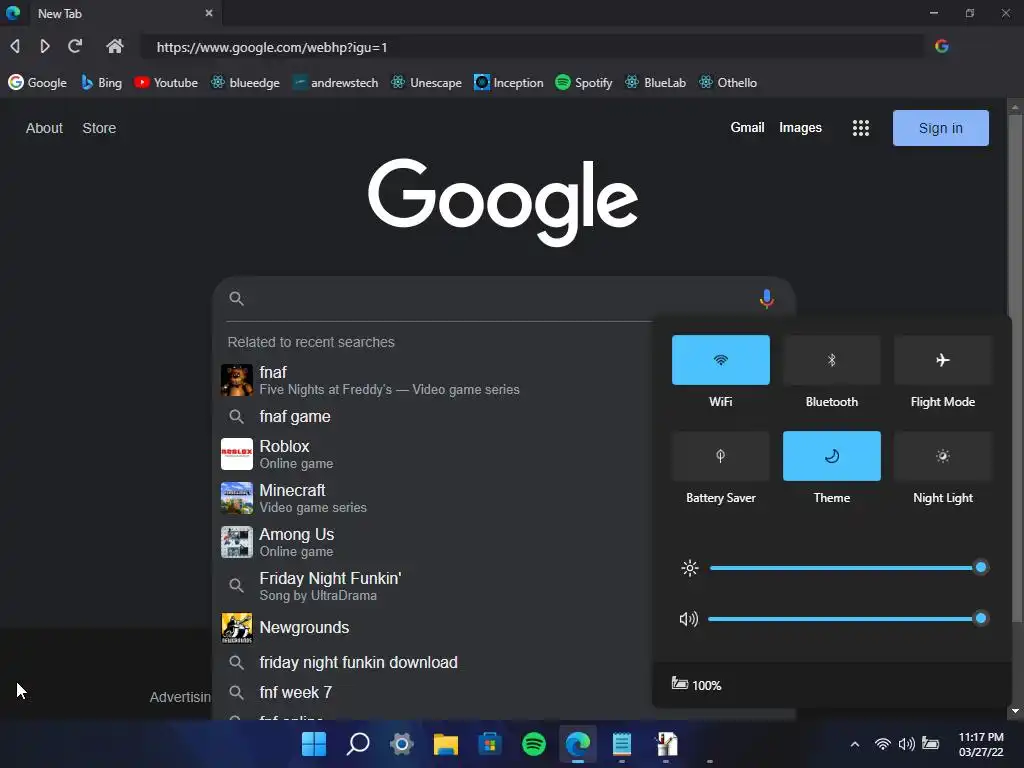Enable Flight Mode
This screenshot has height=768, width=1024.
[942, 360]
